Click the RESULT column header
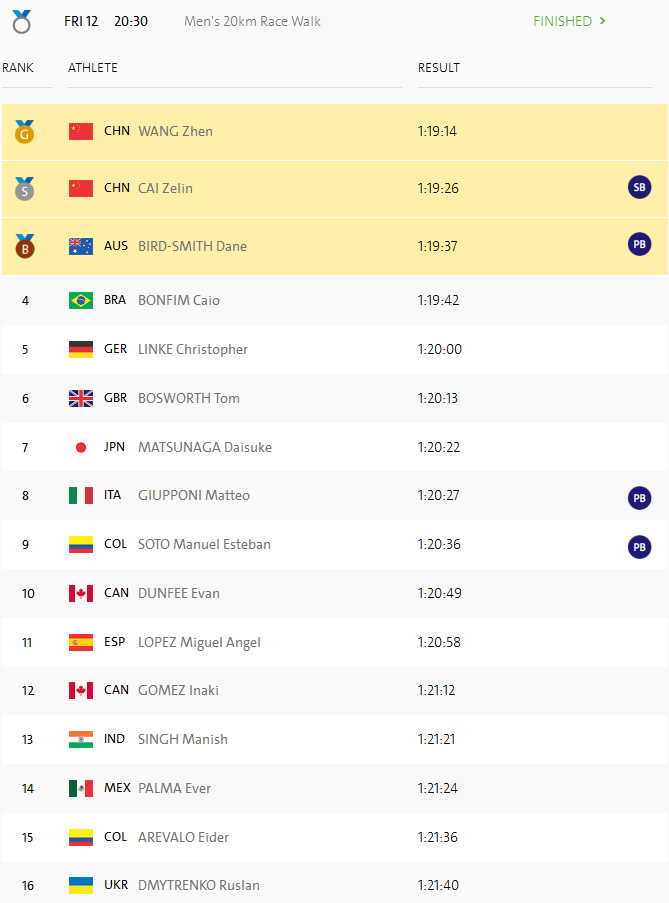 click(439, 68)
